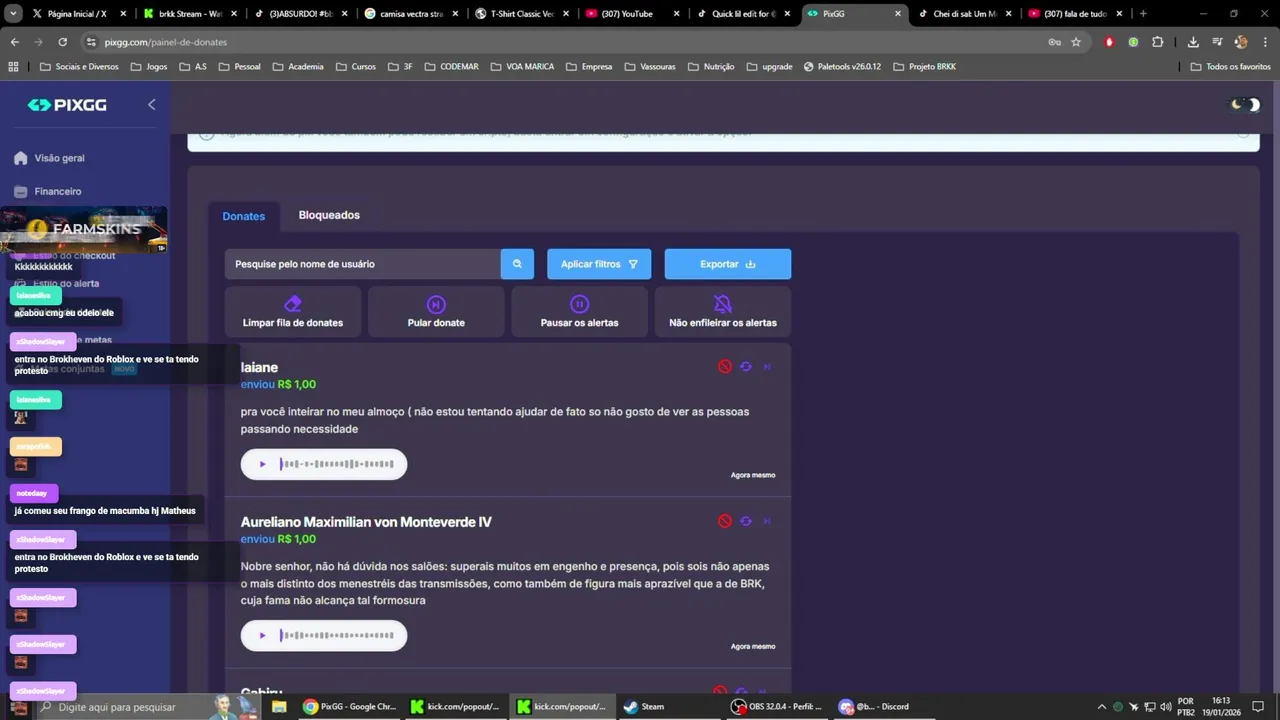The image size is (1280, 720).
Task: Block donor Aureliano Maximilian von Monteverde IV
Action: (x=725, y=521)
